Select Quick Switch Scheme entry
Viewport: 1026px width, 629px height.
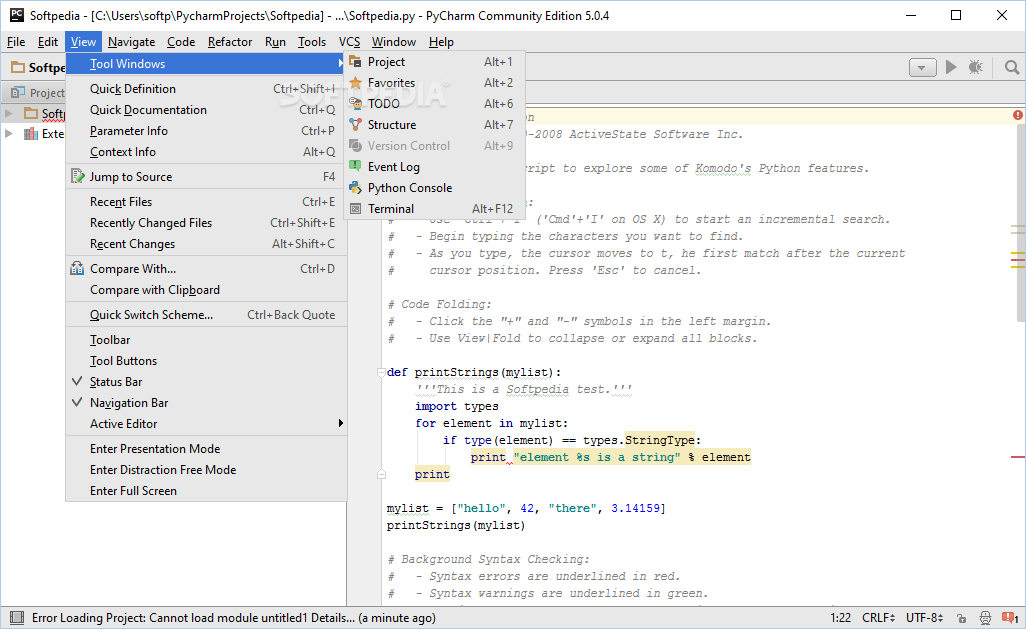pyautogui.click(x=206, y=315)
